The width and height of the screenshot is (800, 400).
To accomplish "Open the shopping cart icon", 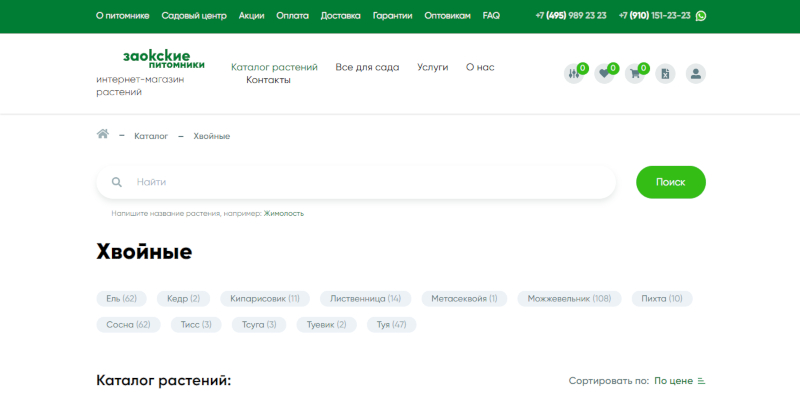I will [x=635, y=73].
